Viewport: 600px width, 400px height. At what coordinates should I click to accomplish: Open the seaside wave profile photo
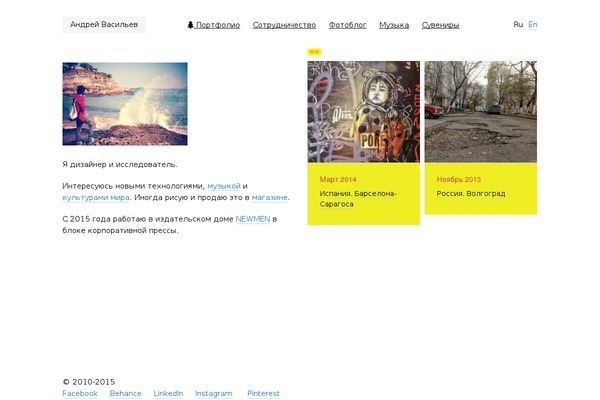point(125,104)
